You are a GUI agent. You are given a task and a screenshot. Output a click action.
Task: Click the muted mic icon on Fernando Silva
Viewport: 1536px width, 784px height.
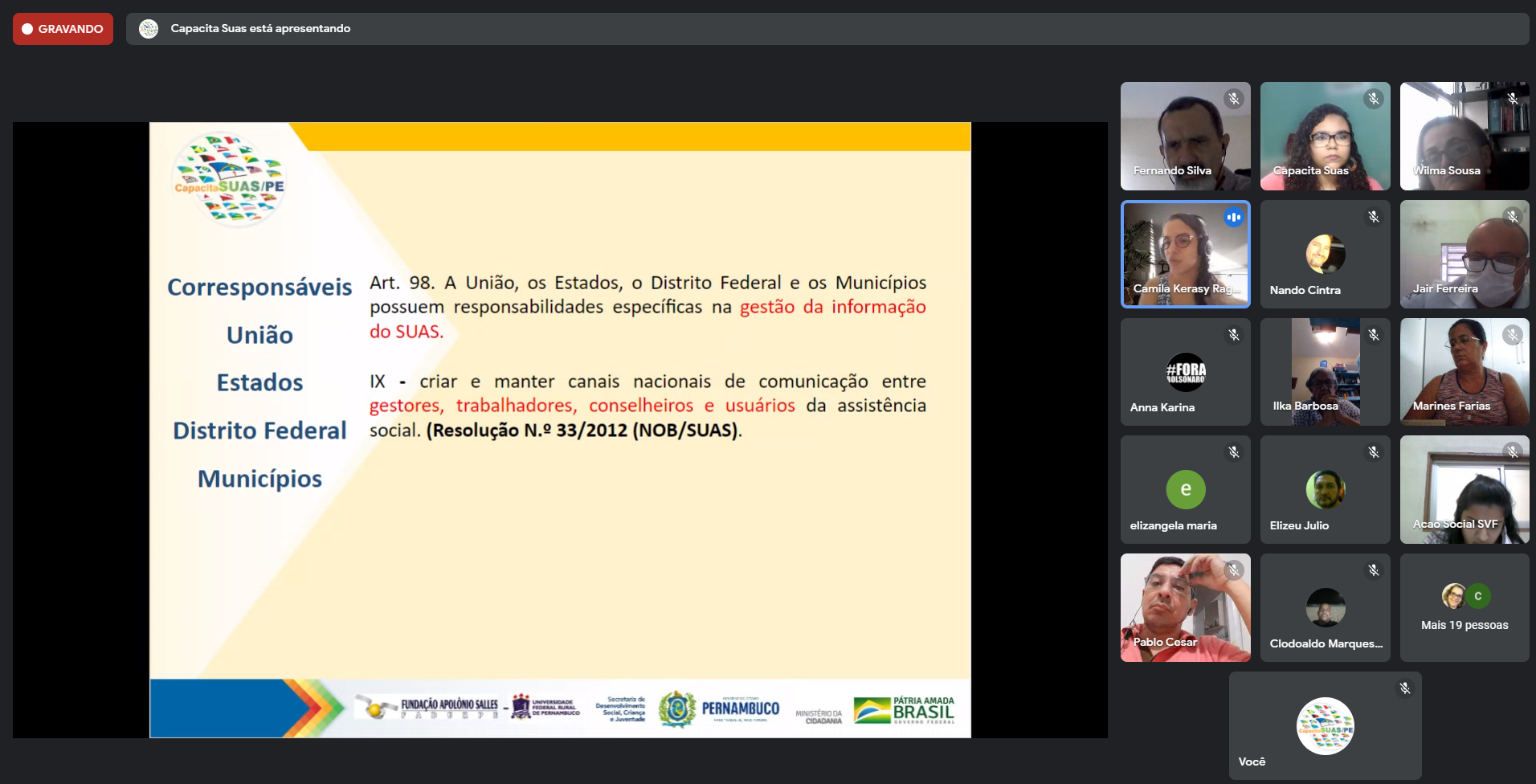(1233, 99)
